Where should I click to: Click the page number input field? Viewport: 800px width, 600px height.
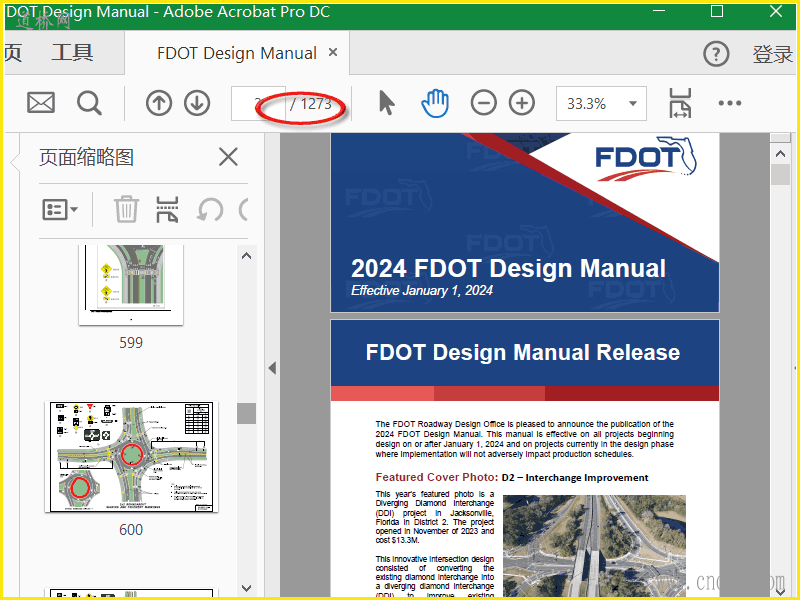point(258,104)
